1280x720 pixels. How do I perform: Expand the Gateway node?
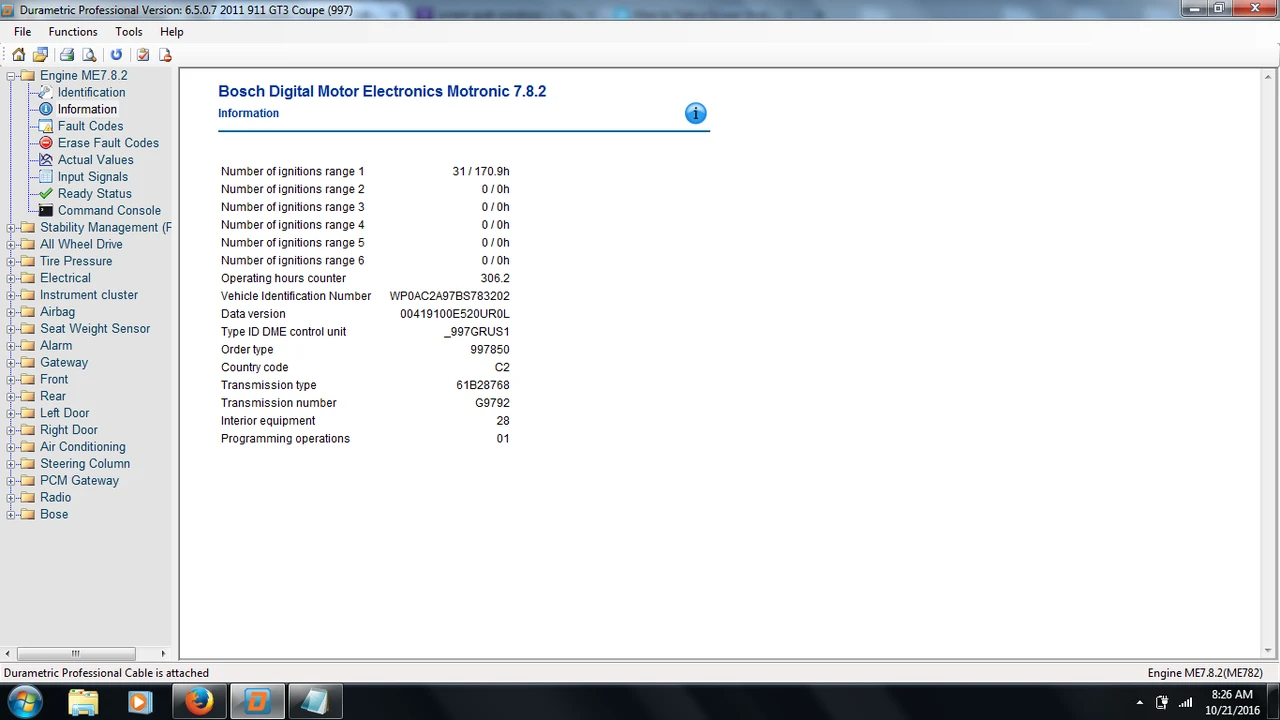(x=11, y=363)
